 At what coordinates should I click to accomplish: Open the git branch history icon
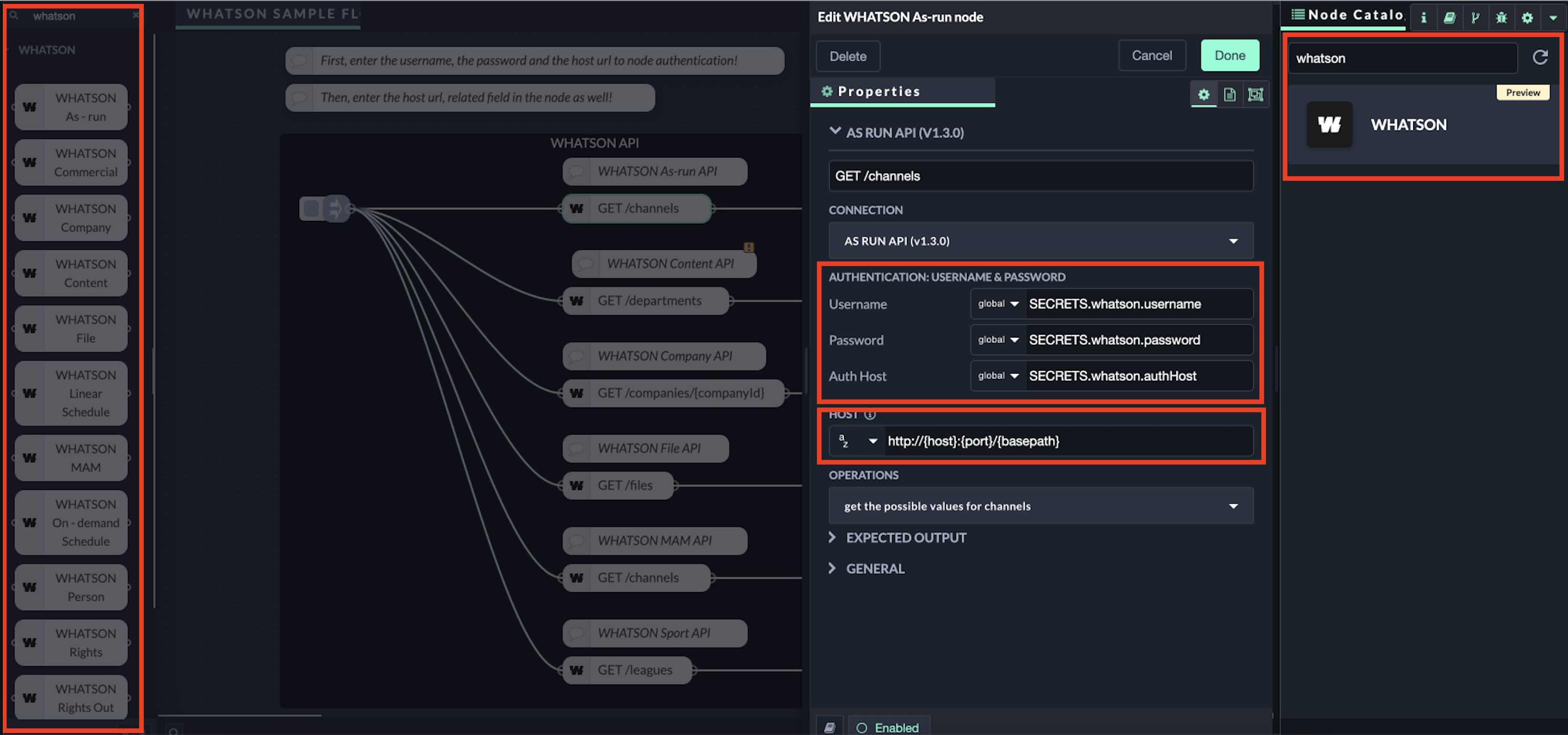pyautogui.click(x=1475, y=17)
